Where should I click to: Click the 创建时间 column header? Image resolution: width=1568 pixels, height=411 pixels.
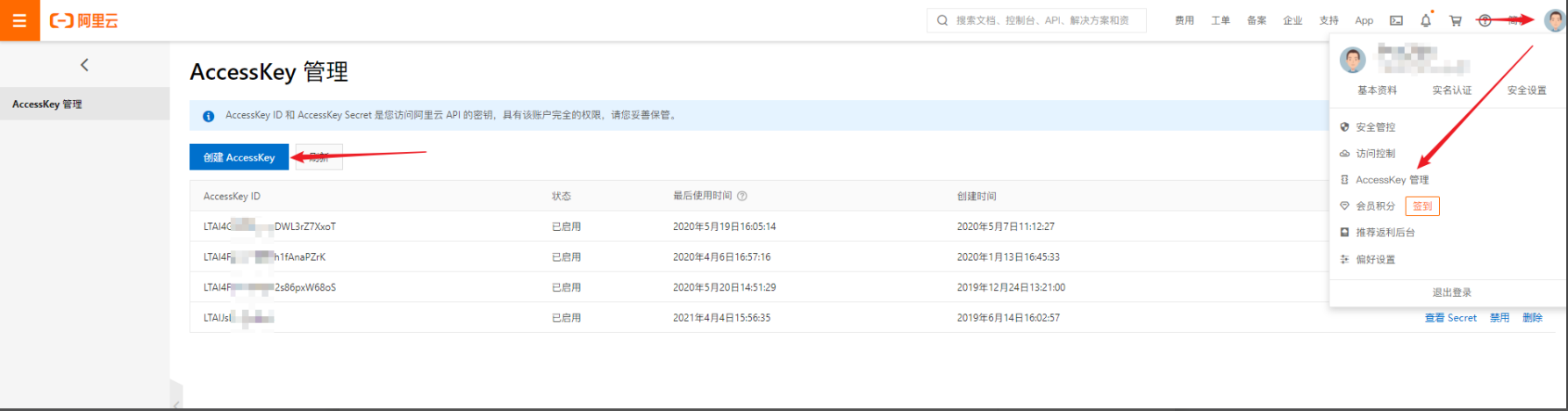coord(977,196)
